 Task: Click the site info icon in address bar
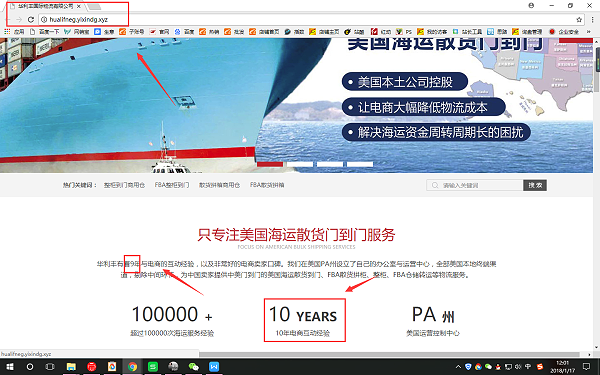click(44, 20)
